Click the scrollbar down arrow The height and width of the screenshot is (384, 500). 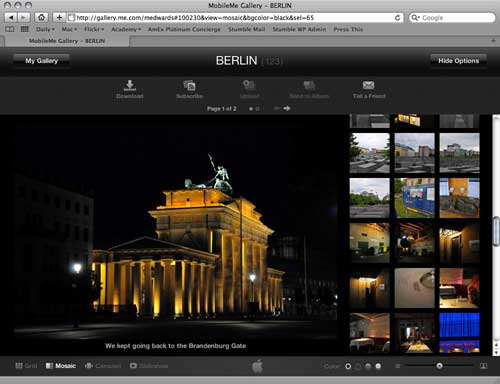click(496, 352)
